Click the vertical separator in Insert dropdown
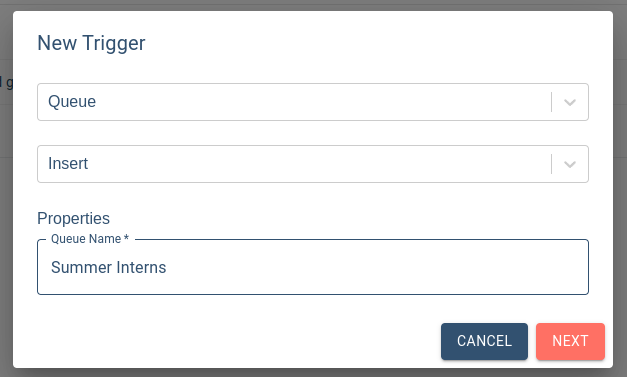627x377 pixels. [551, 164]
